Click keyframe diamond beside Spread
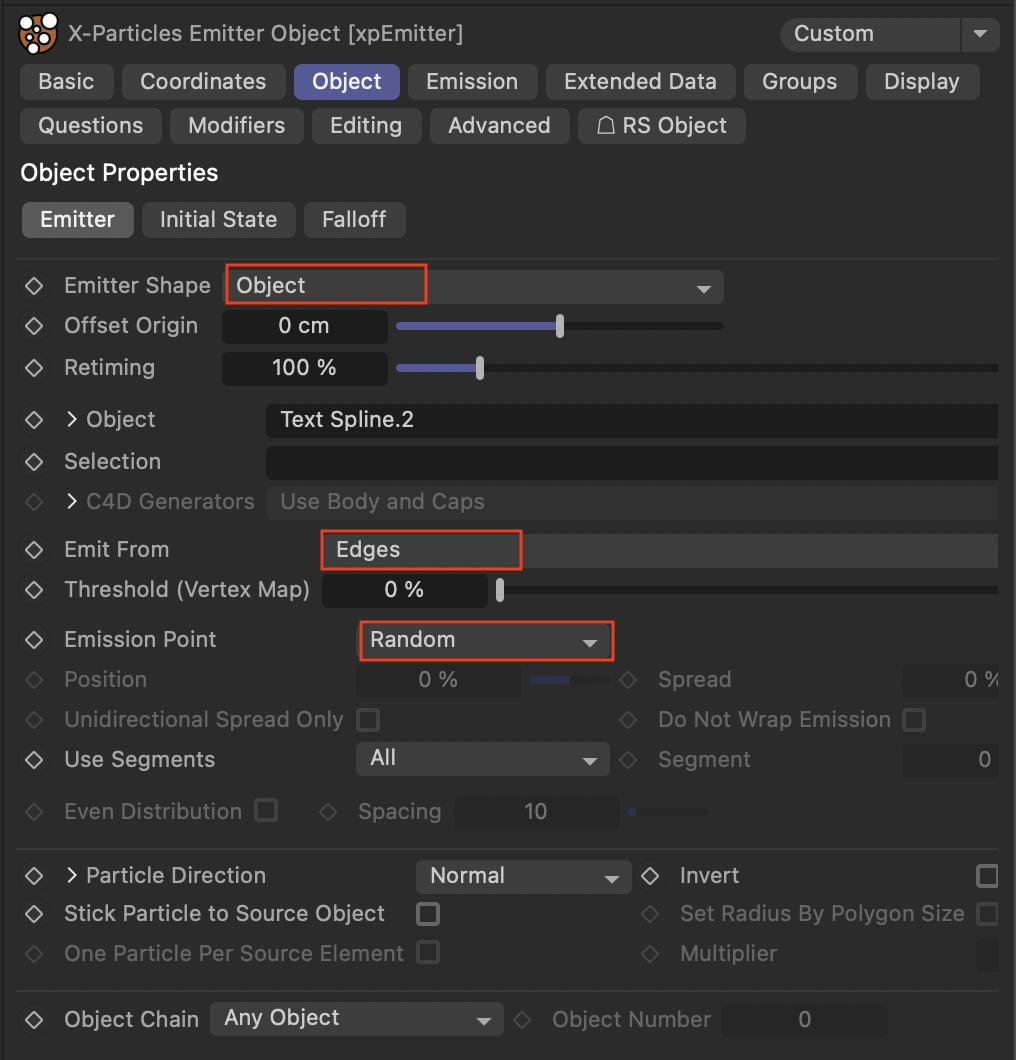The height and width of the screenshot is (1060, 1016). pyautogui.click(x=628, y=680)
